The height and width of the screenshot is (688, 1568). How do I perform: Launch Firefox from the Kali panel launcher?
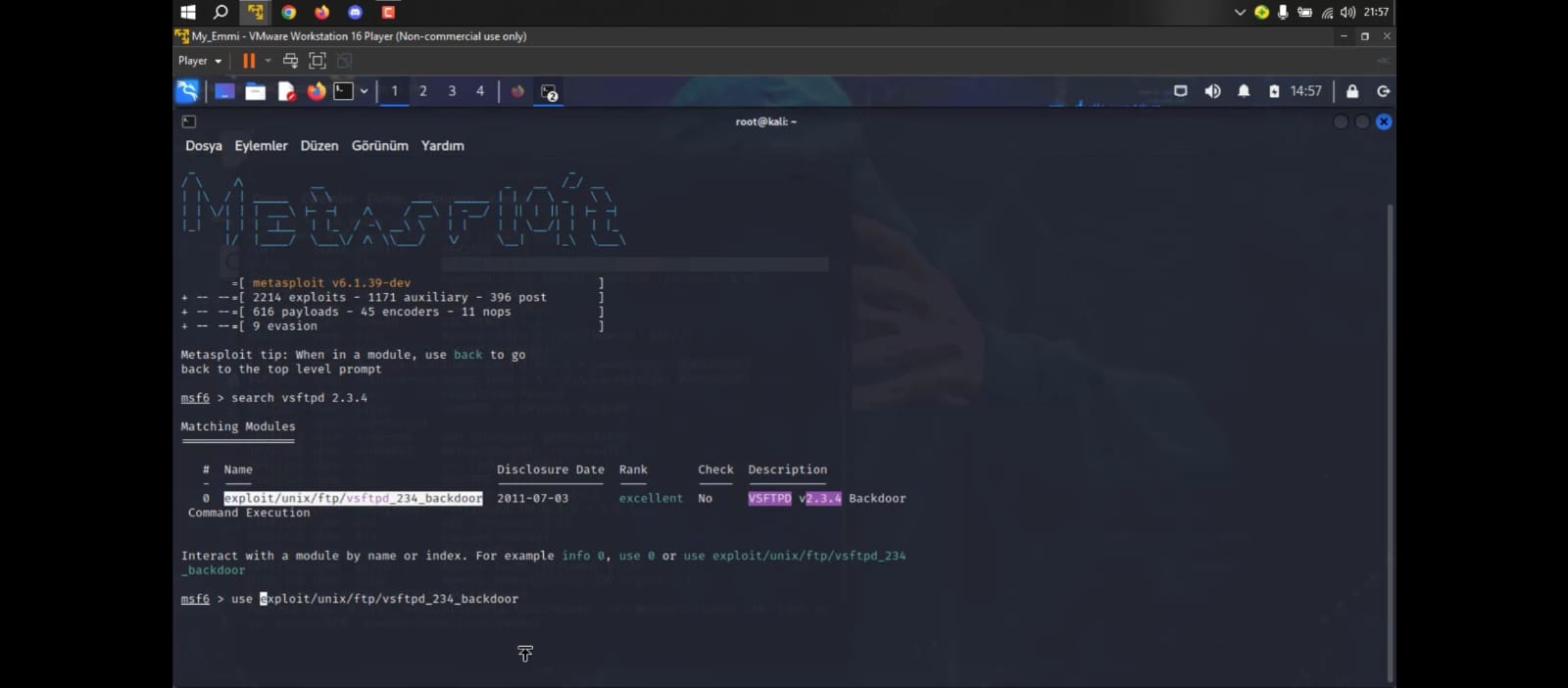[316, 91]
